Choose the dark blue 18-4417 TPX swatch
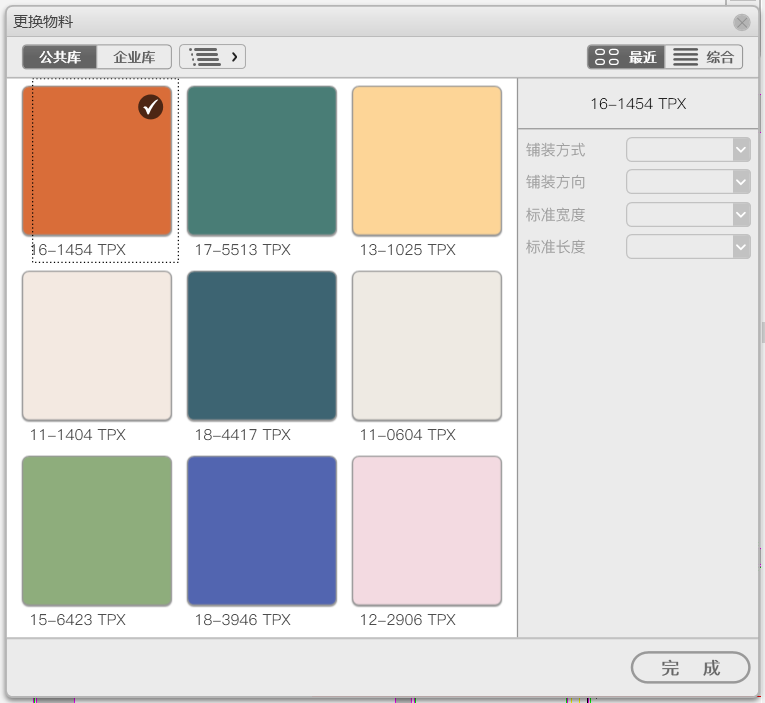 (x=262, y=346)
